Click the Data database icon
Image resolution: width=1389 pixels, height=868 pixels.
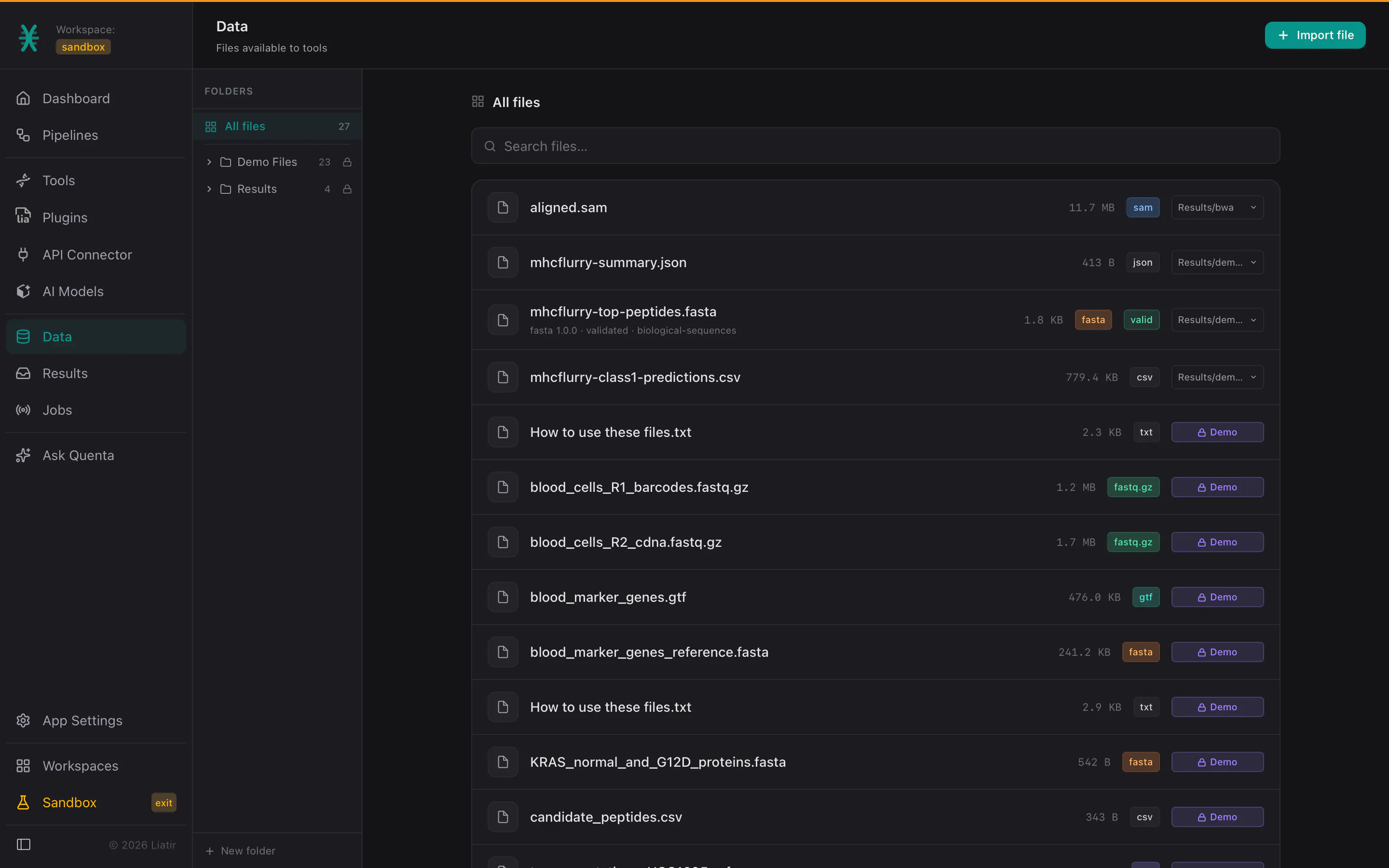[23, 337]
